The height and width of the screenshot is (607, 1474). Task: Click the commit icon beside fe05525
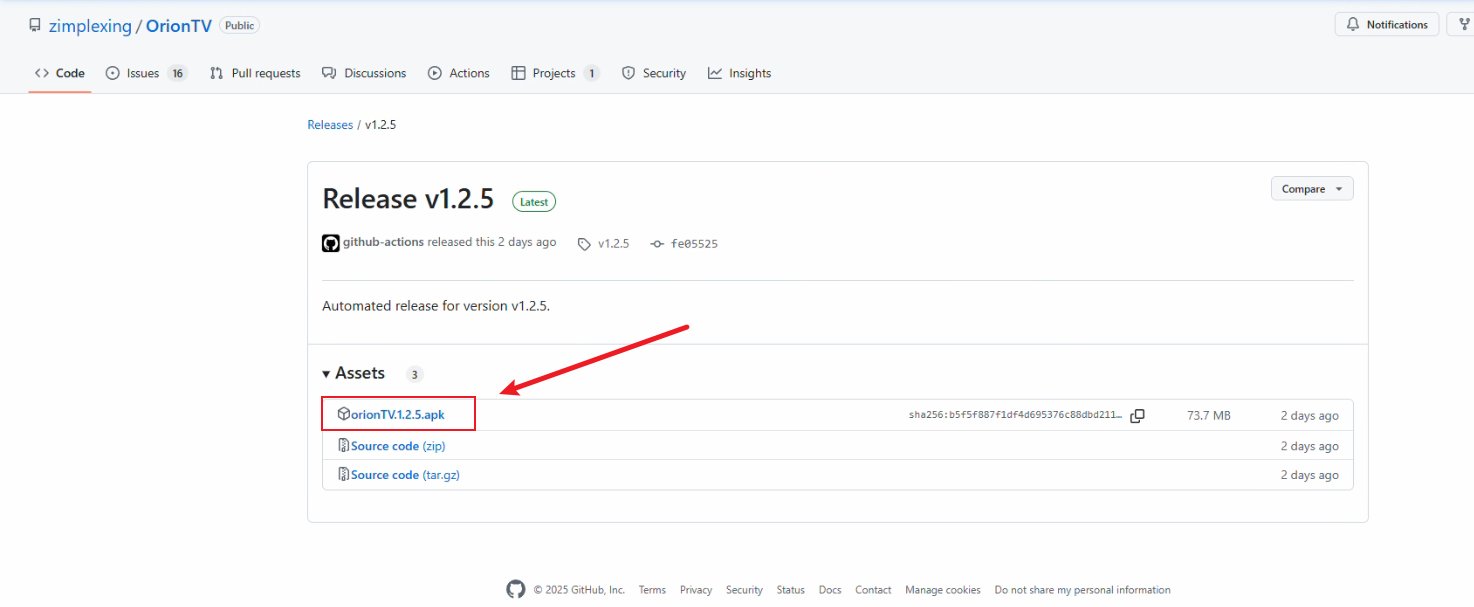coord(657,244)
